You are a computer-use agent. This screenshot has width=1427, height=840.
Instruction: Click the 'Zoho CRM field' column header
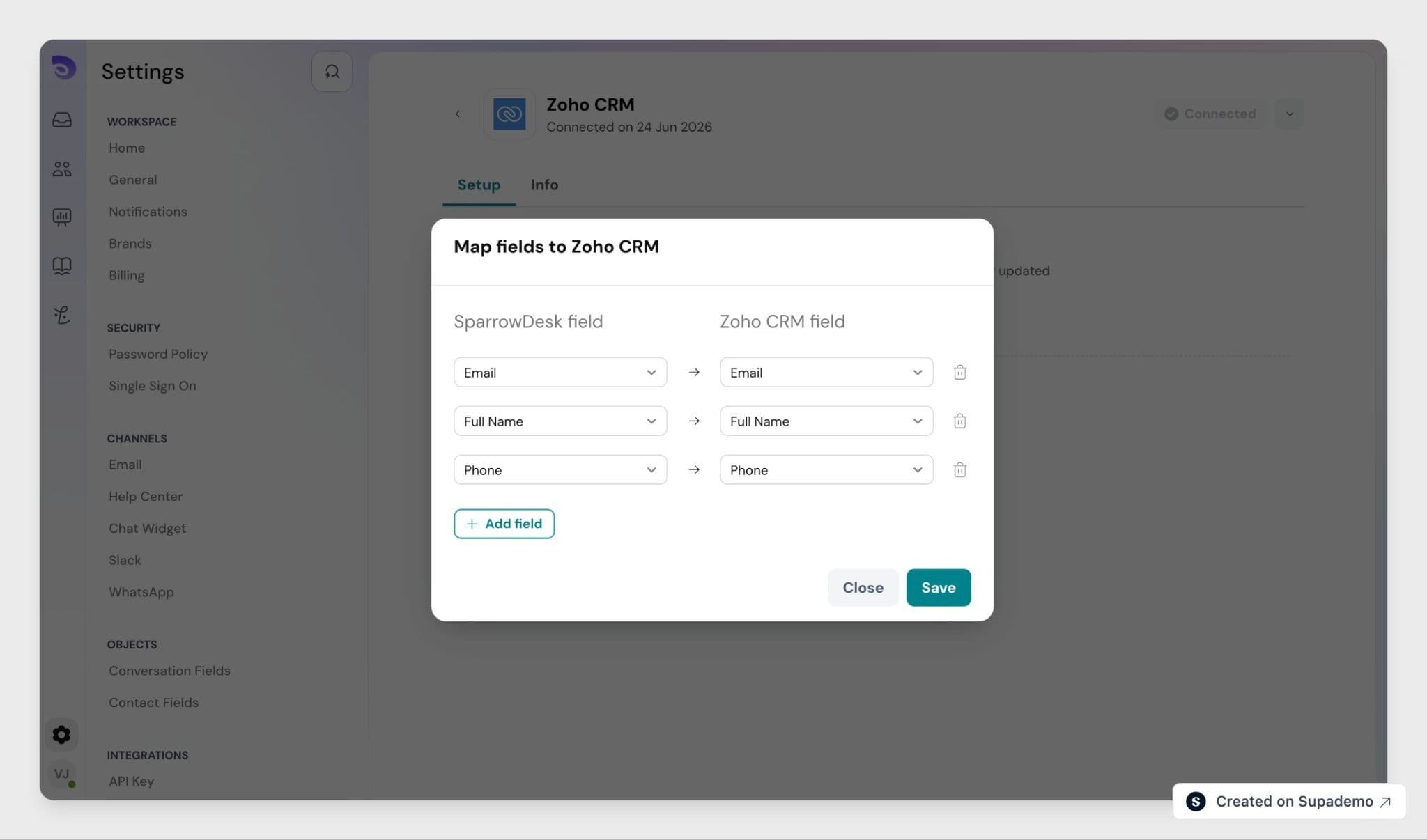782,321
